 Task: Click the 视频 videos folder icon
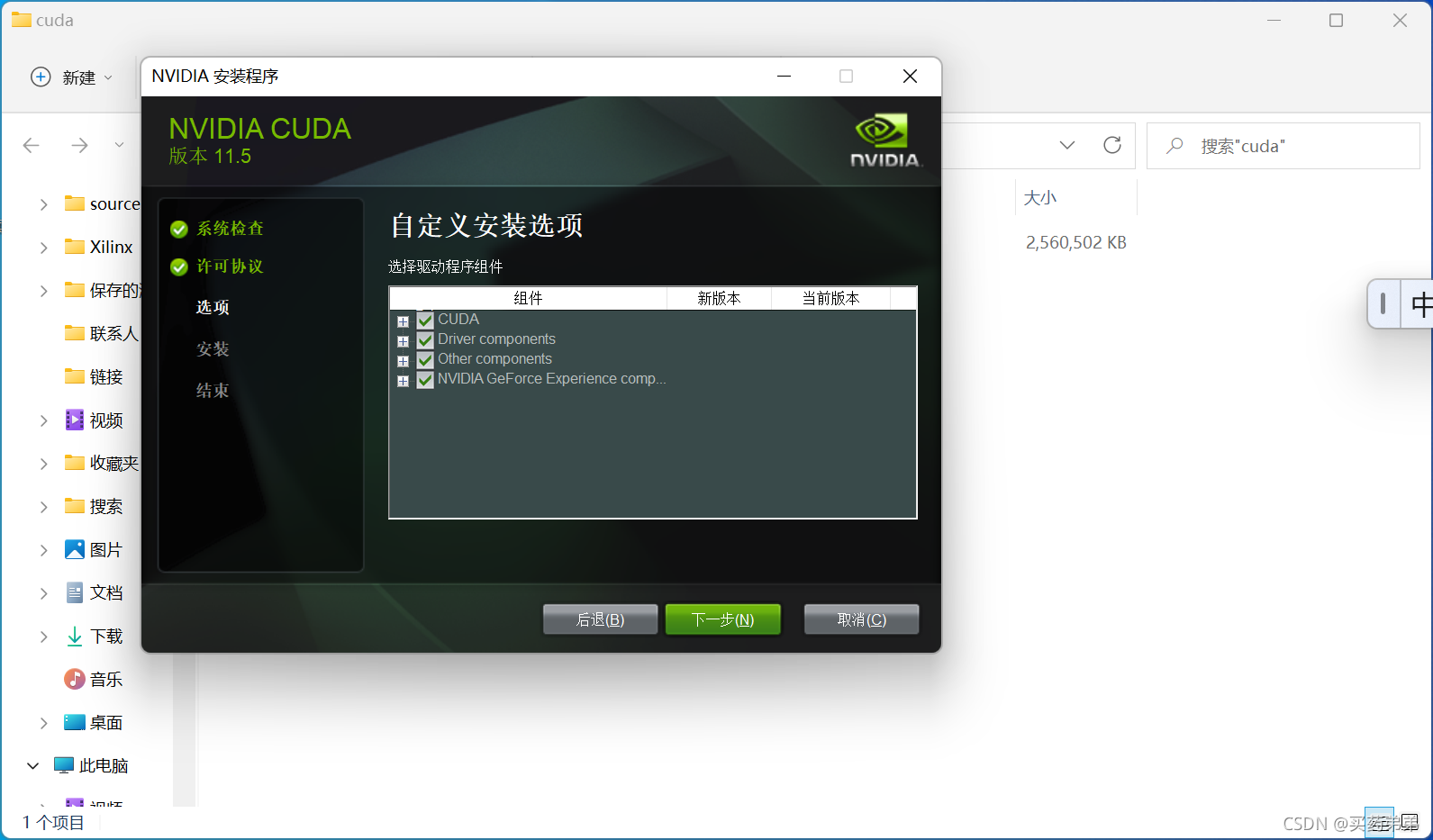point(75,420)
